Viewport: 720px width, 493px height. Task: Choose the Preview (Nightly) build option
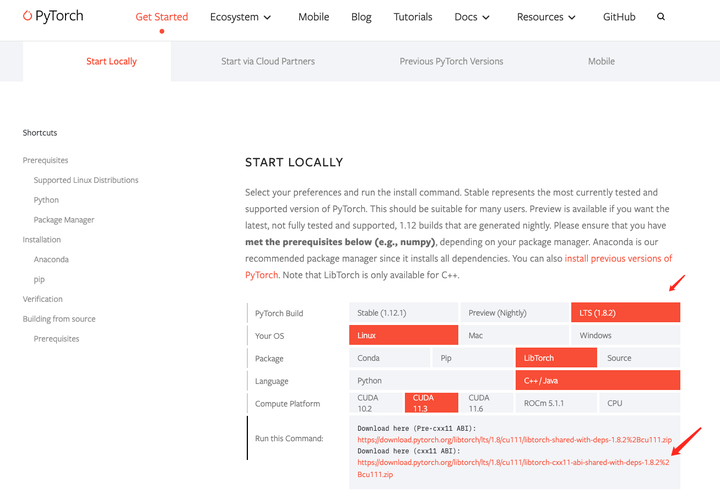(x=514, y=313)
